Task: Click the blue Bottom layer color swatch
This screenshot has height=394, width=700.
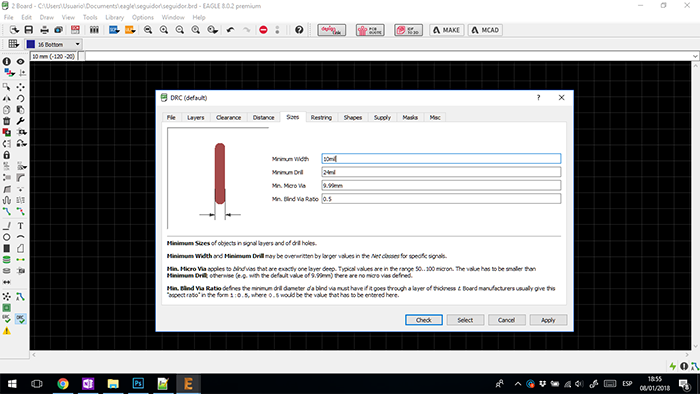Action: pos(31,44)
